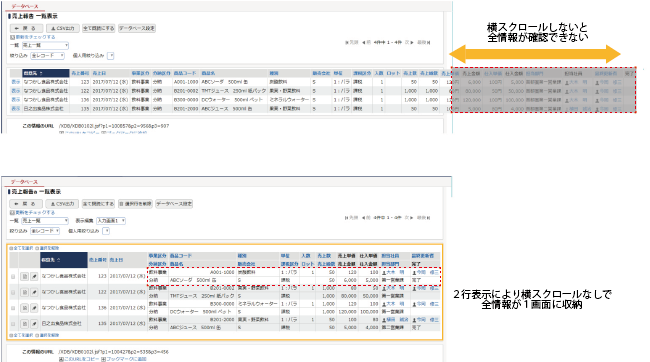
Task: Click 戻る button in the lower panel
Action: coord(26,204)
